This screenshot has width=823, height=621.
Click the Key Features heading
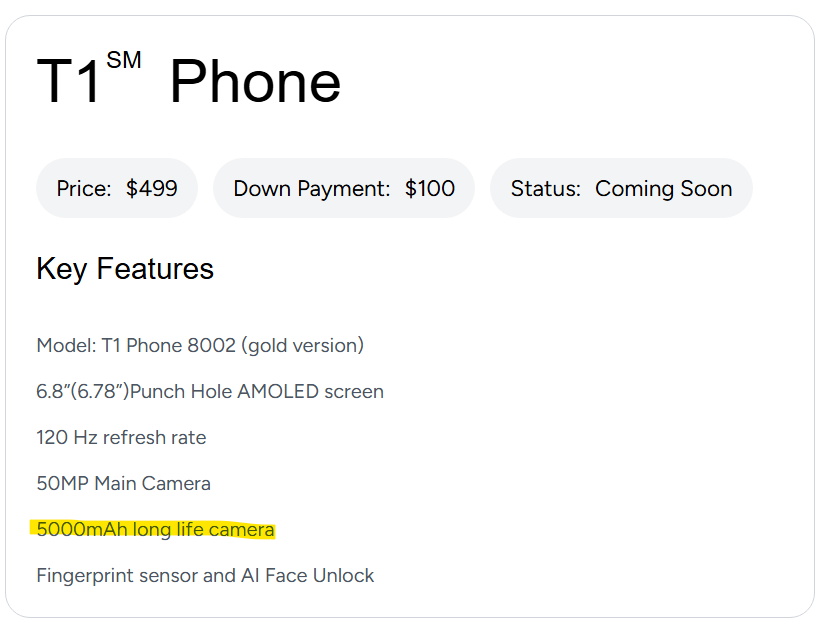click(x=125, y=269)
